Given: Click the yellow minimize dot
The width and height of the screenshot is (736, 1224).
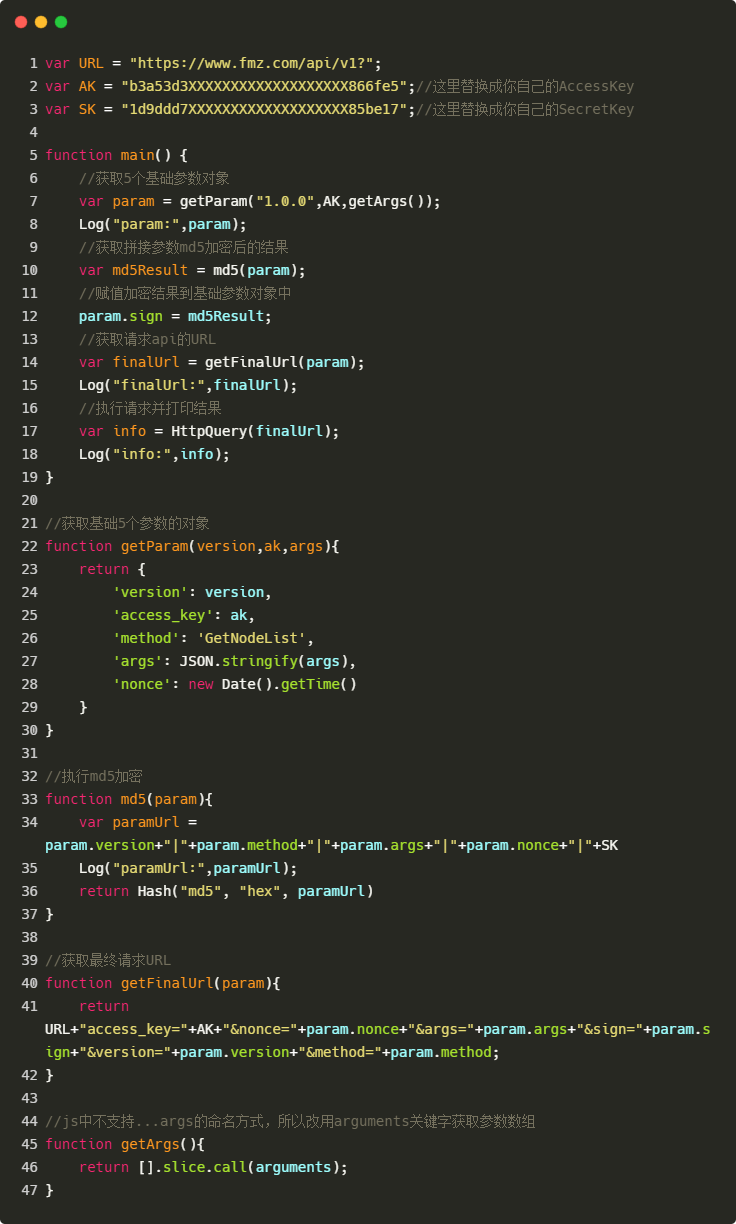Looking at the screenshot, I should point(41,22).
